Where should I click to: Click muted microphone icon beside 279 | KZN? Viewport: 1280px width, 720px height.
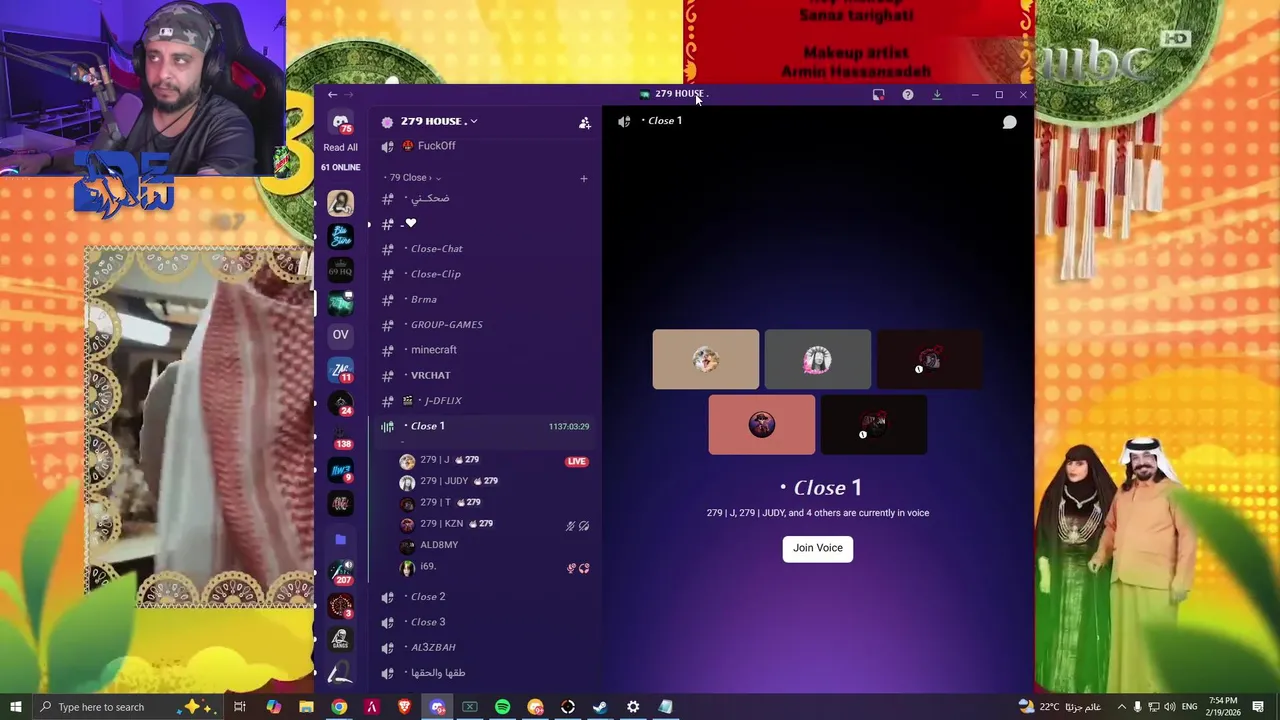click(571, 526)
